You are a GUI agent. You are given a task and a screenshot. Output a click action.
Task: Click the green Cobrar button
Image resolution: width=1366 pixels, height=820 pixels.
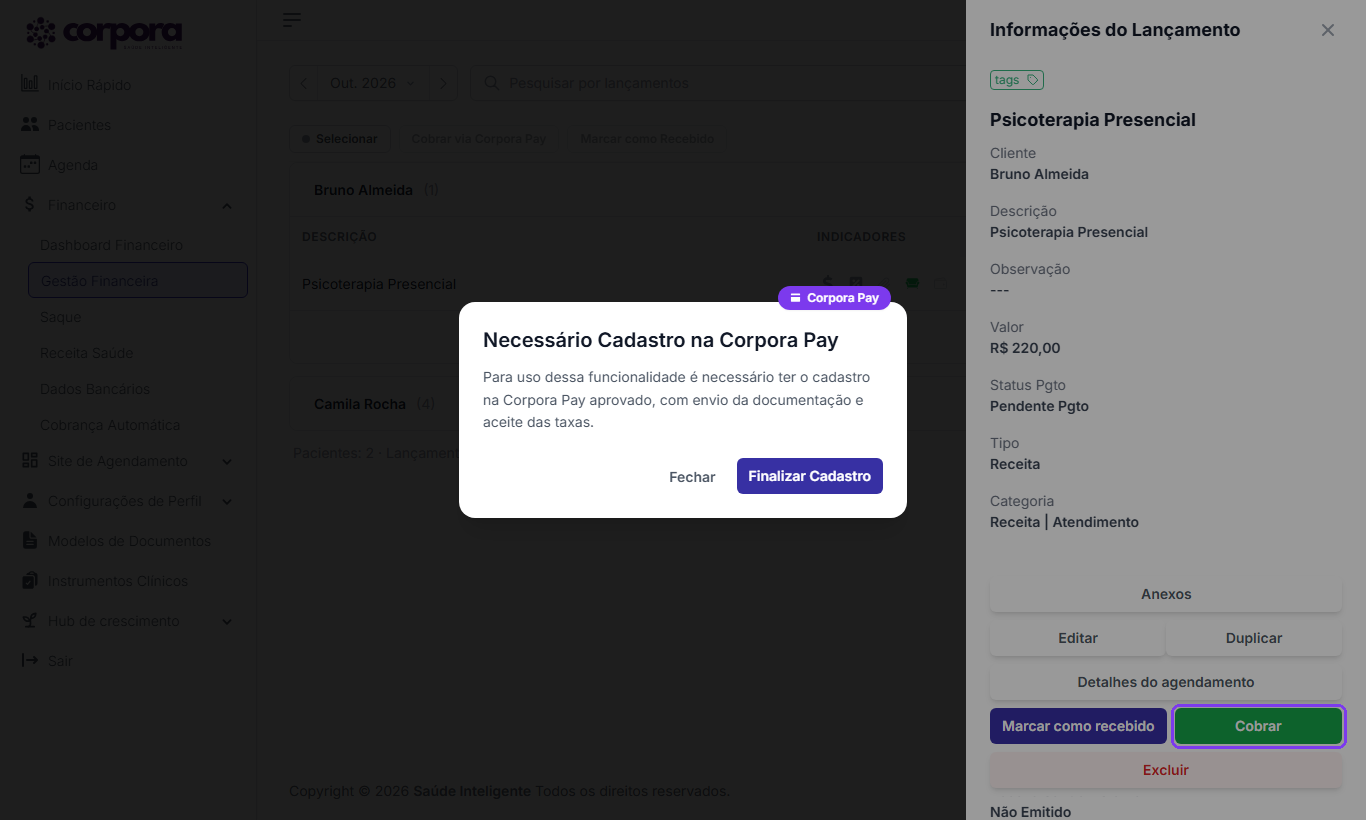click(1258, 726)
